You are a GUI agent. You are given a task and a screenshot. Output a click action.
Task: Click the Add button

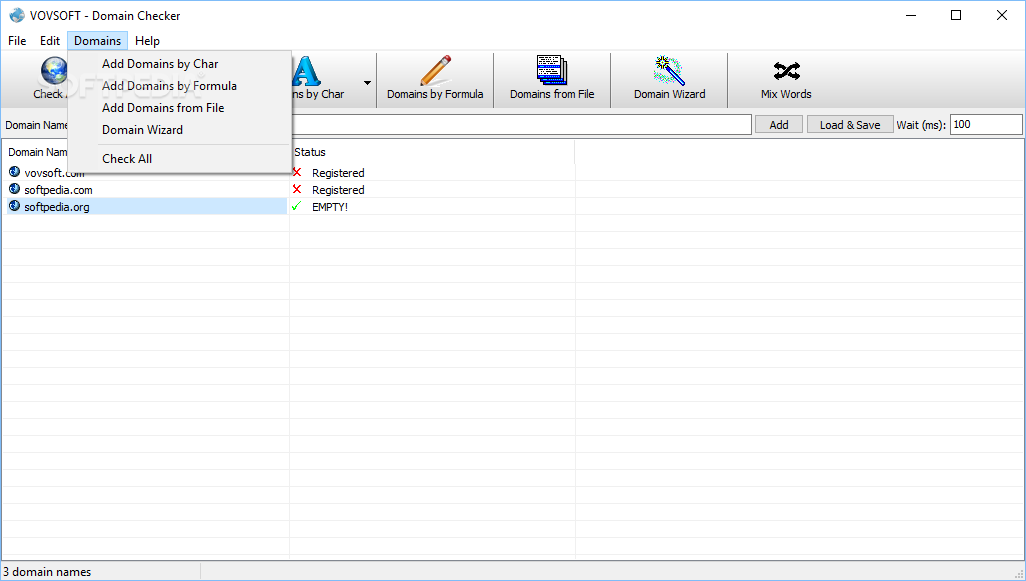(x=779, y=124)
